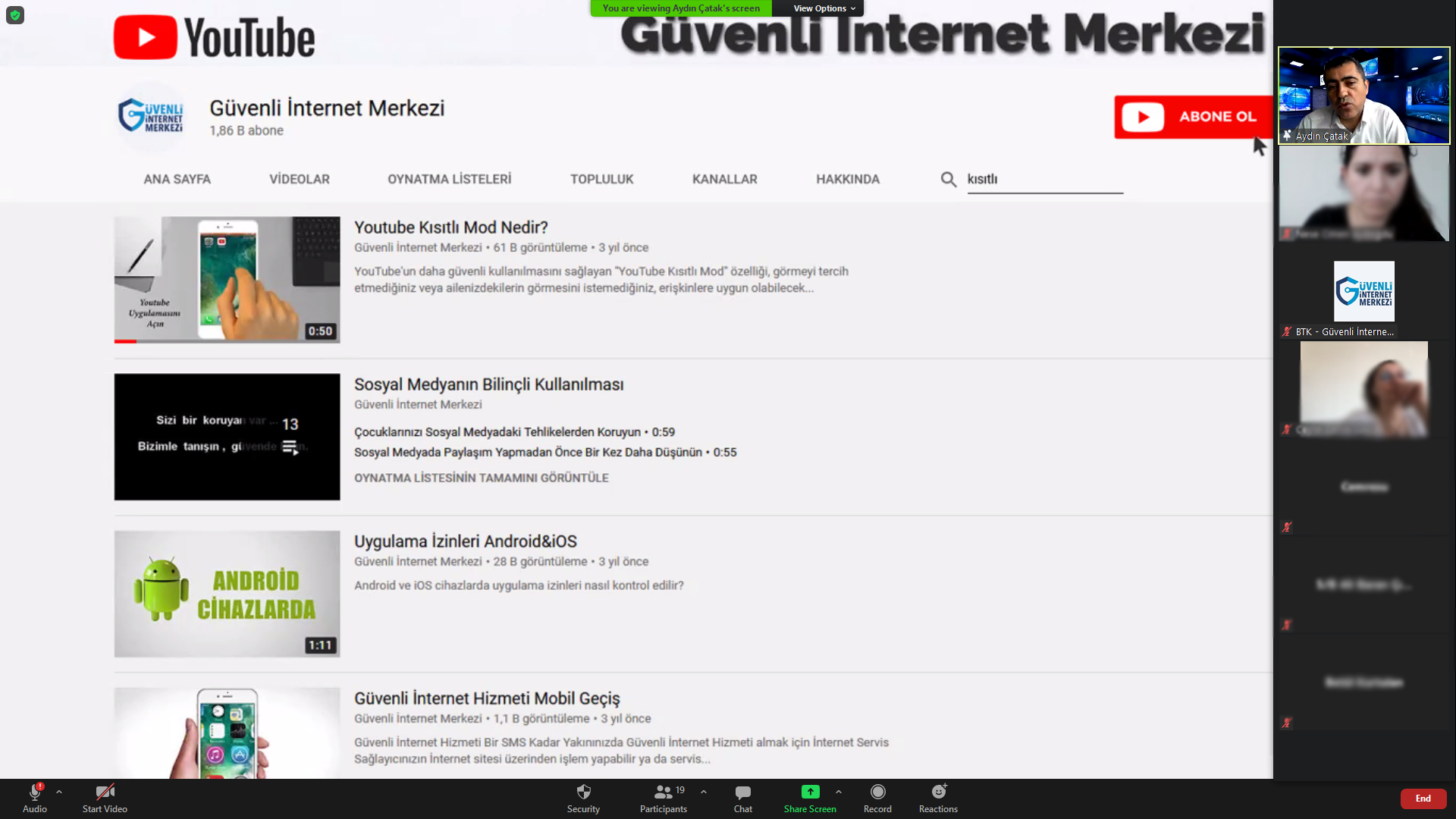
Task: Select Aydın Çatak's video tile
Action: tap(1363, 96)
